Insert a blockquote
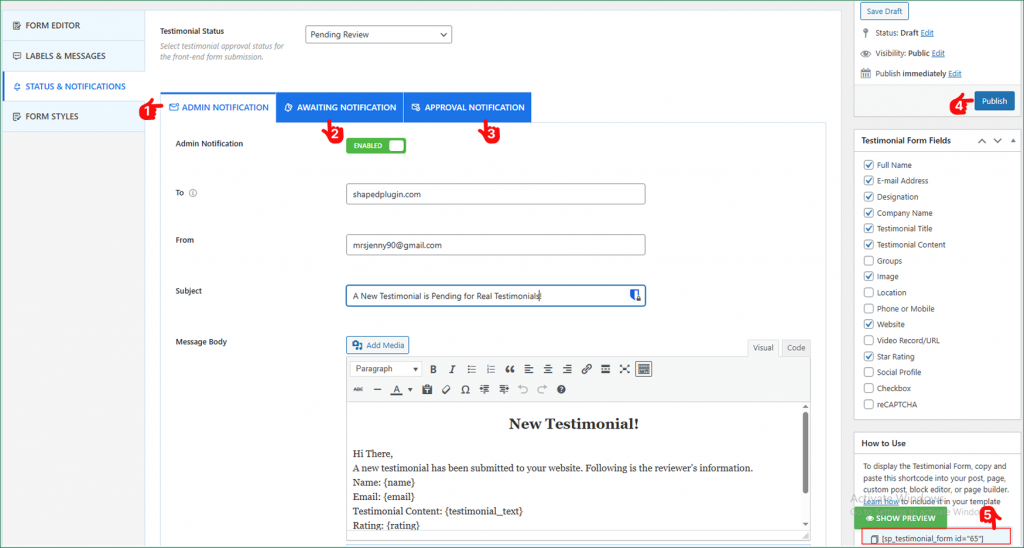Screen dimensions: 1024x548 (510, 369)
